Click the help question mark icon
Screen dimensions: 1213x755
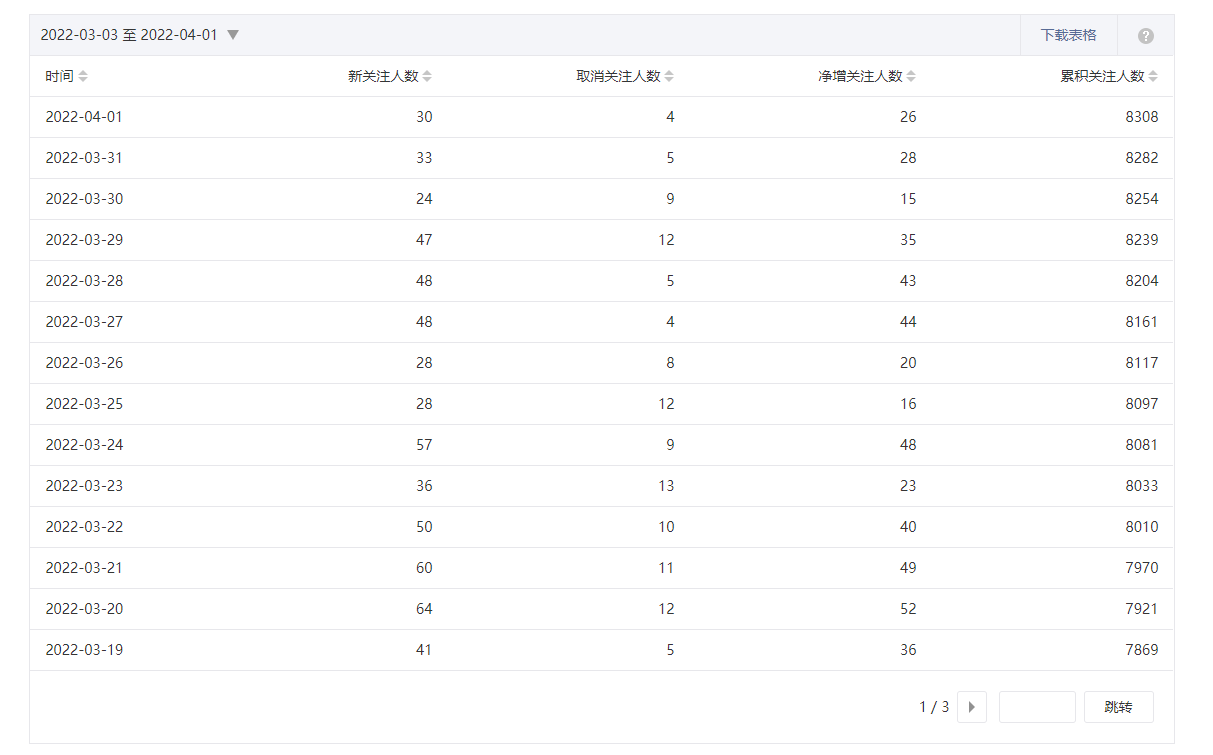[x=1146, y=36]
